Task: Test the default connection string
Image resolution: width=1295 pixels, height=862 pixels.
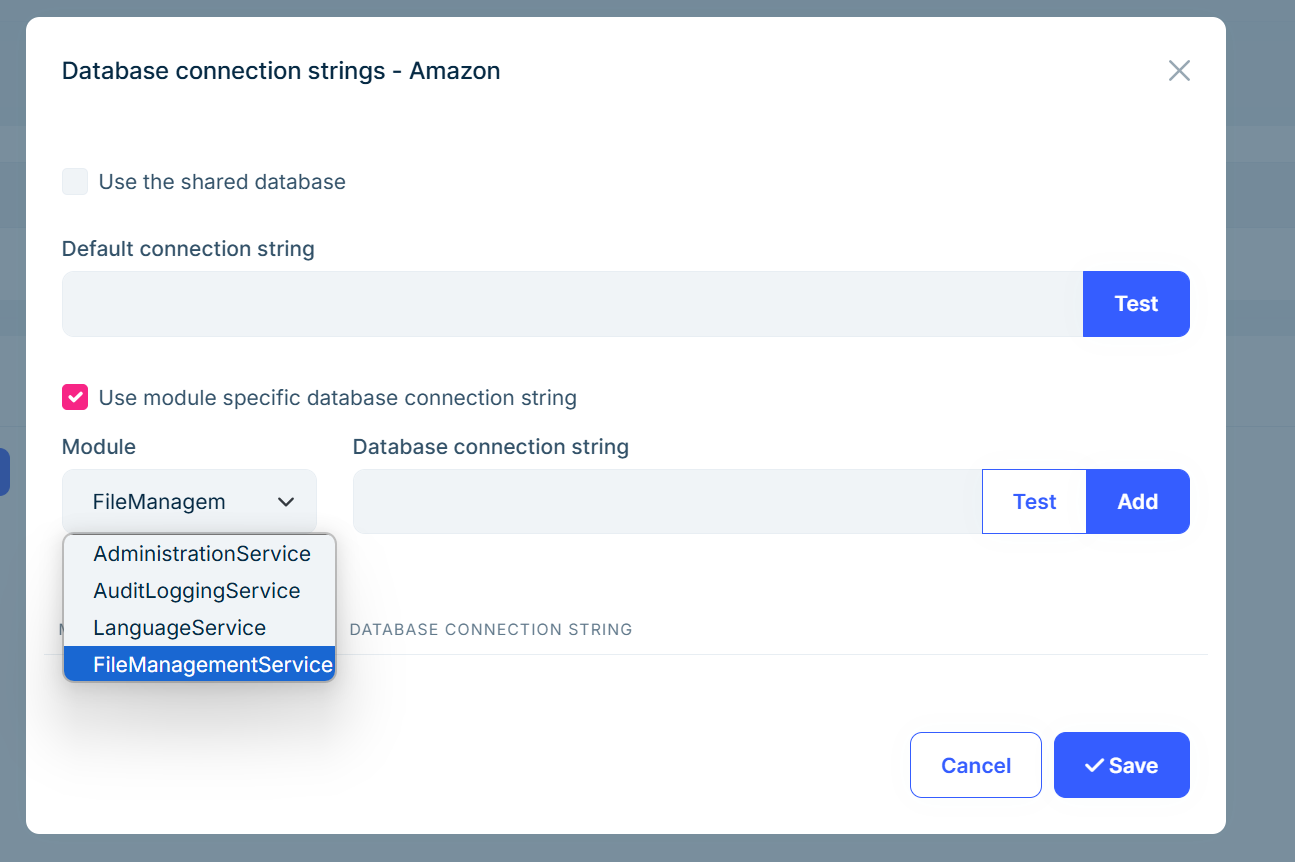Action: coord(1136,304)
